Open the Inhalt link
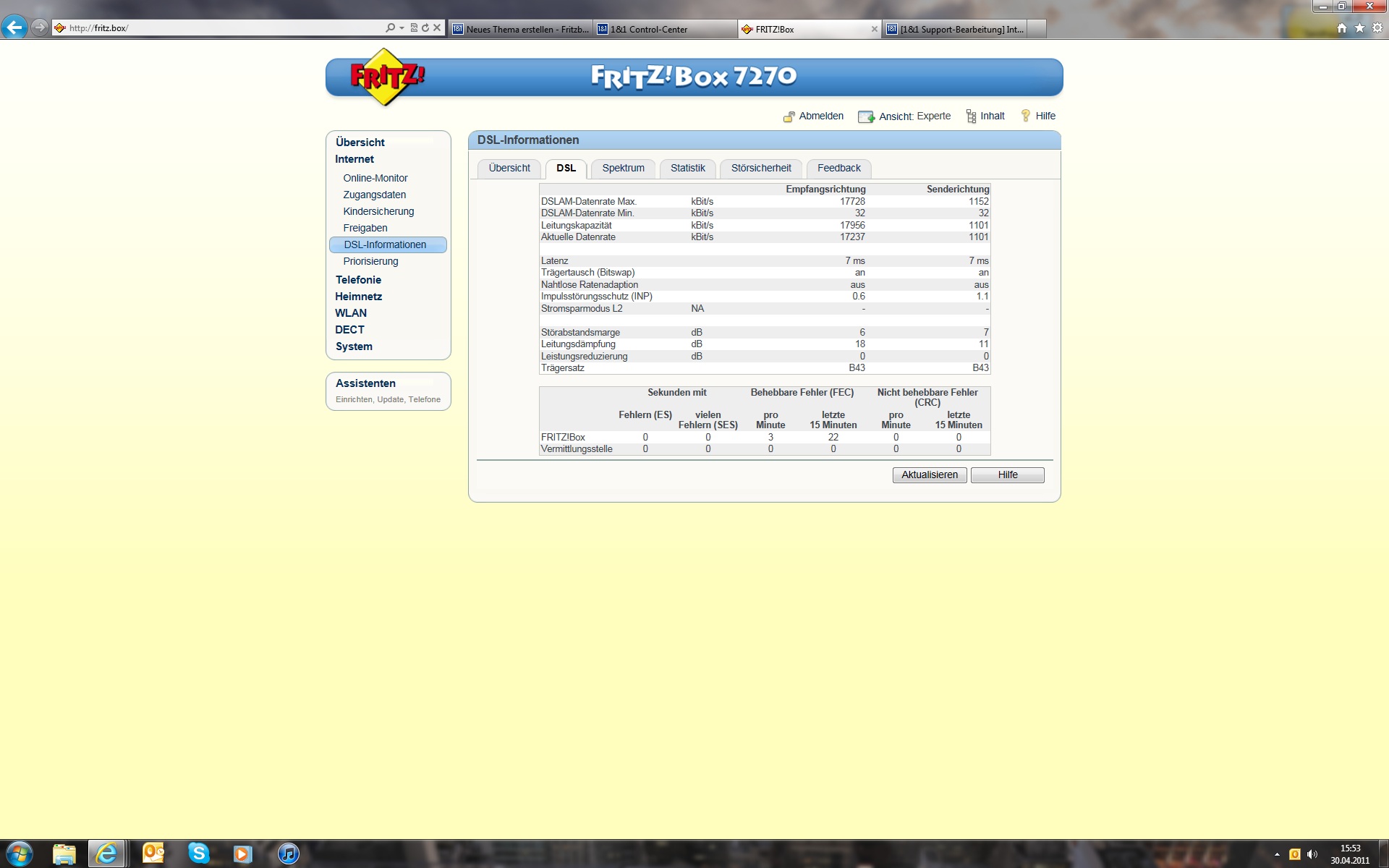This screenshot has height=868, width=1389. coord(993,116)
